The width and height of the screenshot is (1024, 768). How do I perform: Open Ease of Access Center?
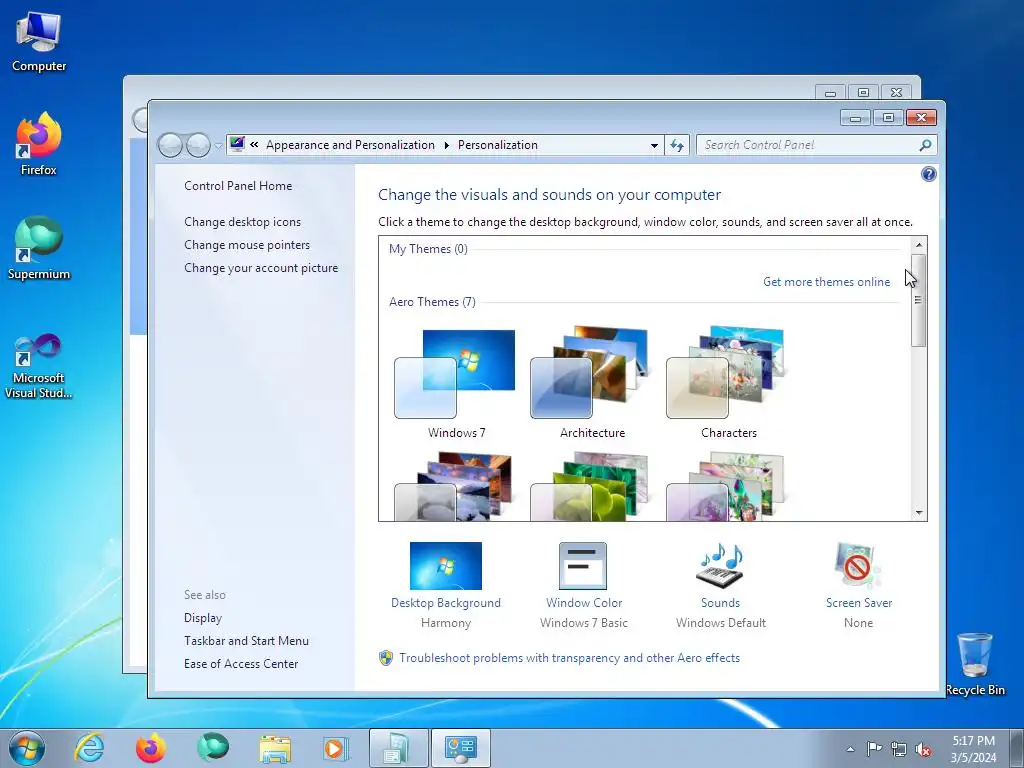(x=241, y=664)
